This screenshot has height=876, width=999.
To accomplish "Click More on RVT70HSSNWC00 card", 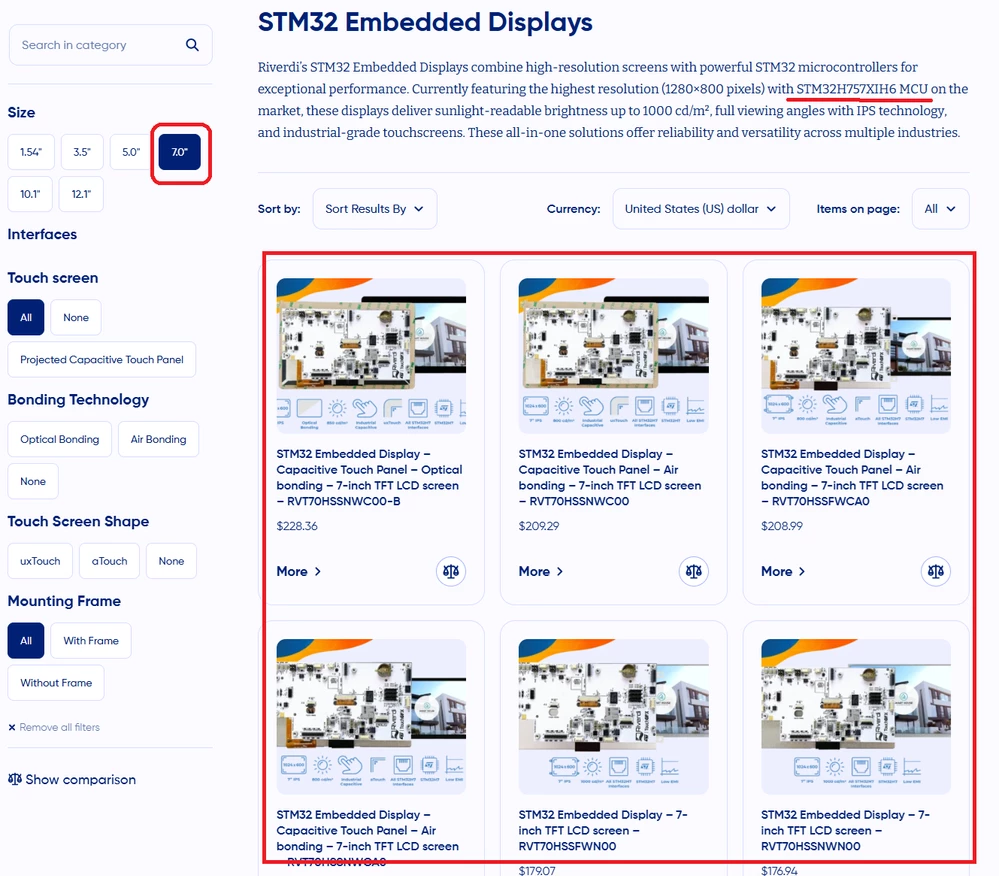I will [541, 571].
